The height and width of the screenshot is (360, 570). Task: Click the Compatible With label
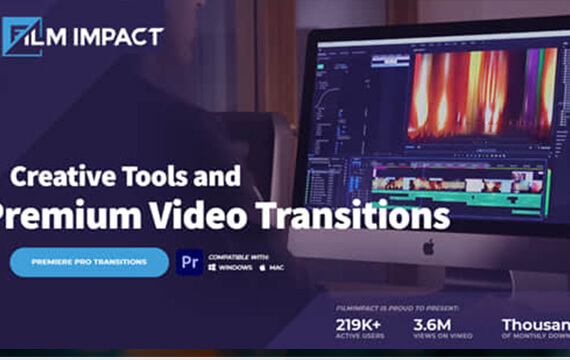(x=238, y=257)
